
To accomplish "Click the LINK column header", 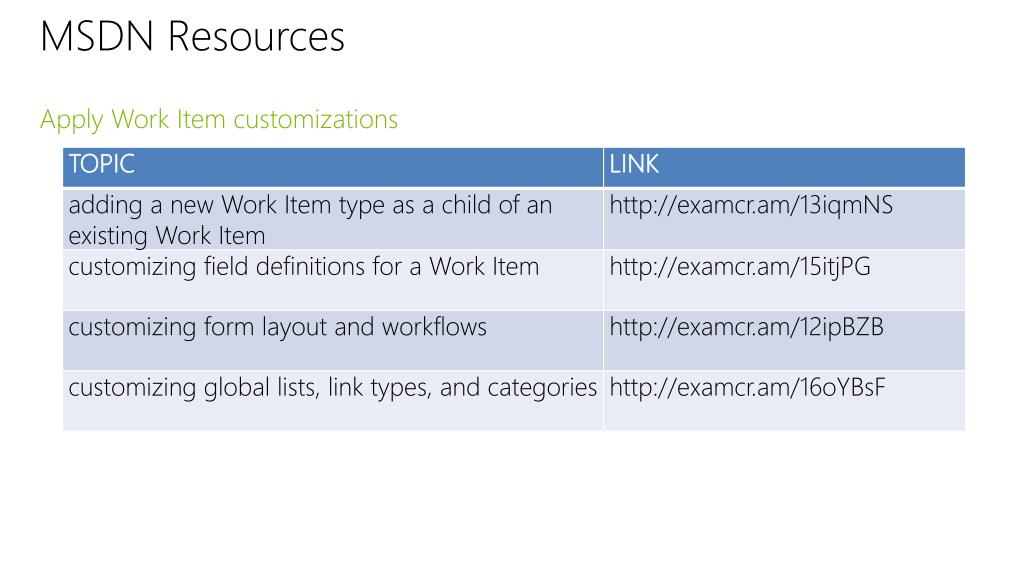I will click(x=784, y=167).
